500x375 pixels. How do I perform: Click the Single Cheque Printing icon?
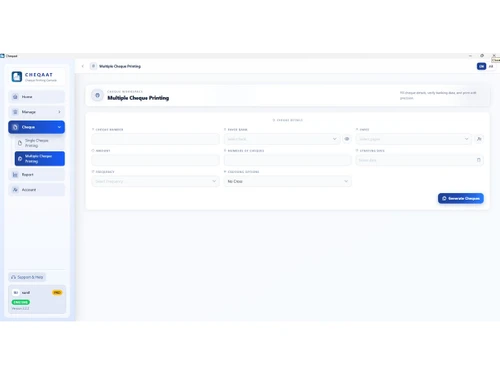(x=20, y=143)
